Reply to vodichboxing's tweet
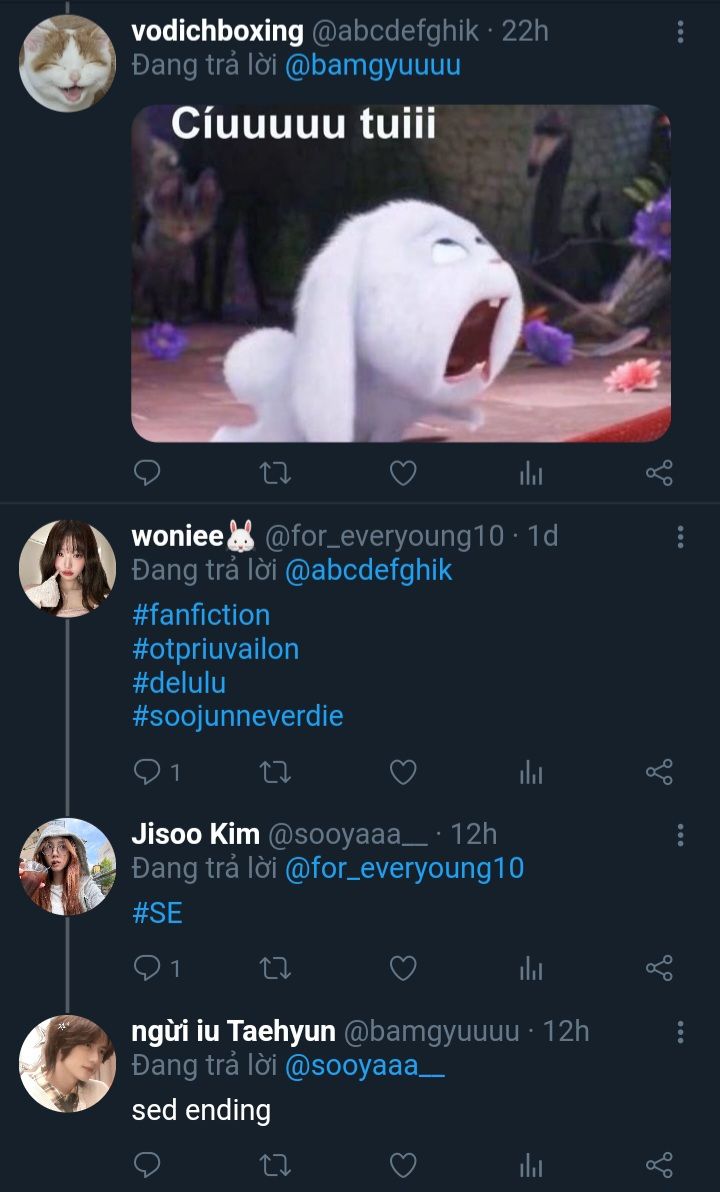This screenshot has width=720, height=1192. pyautogui.click(x=147, y=473)
